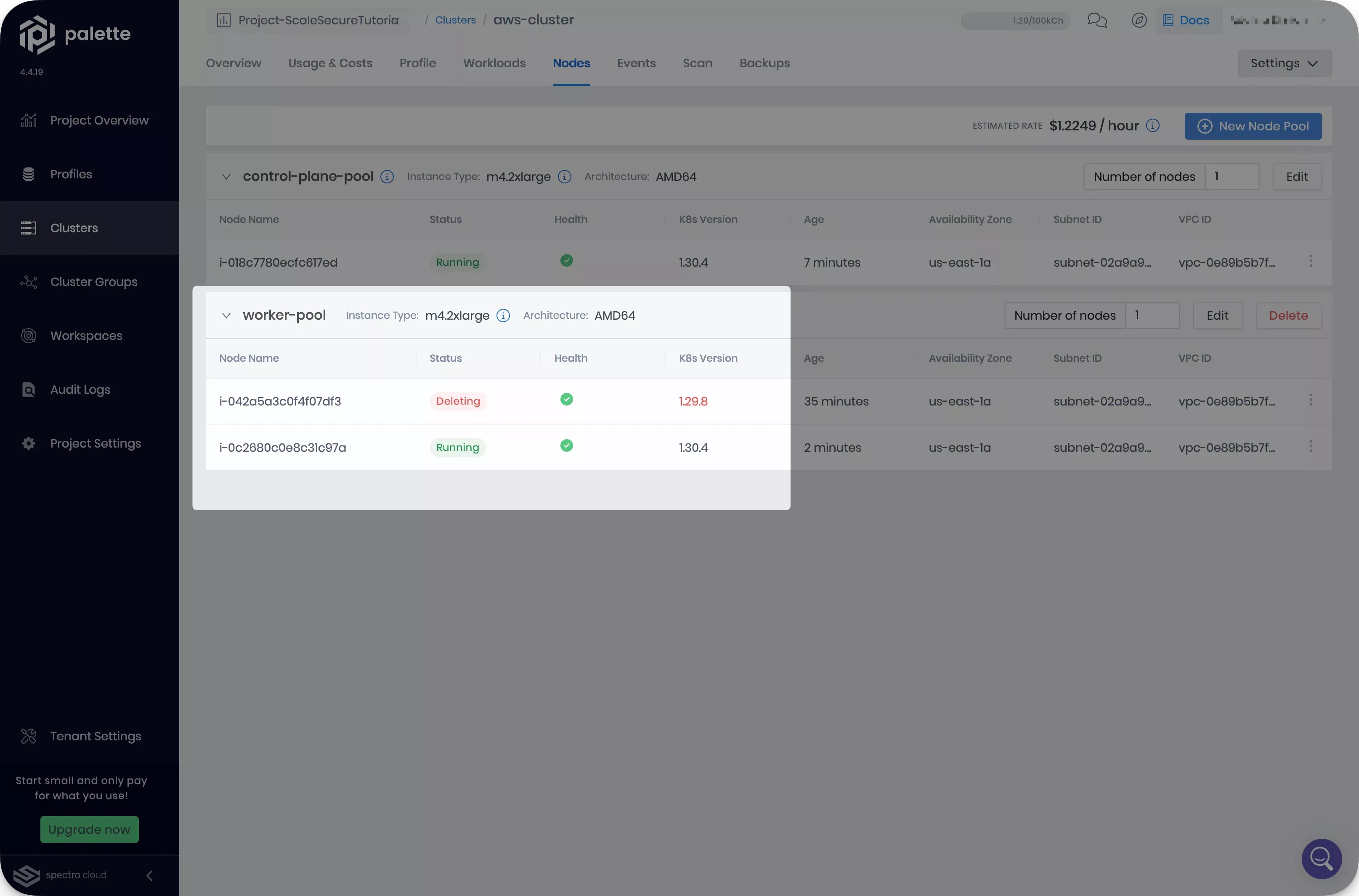This screenshot has height=896, width=1359.
Task: Open the chat support icon
Action: [x=1097, y=20]
